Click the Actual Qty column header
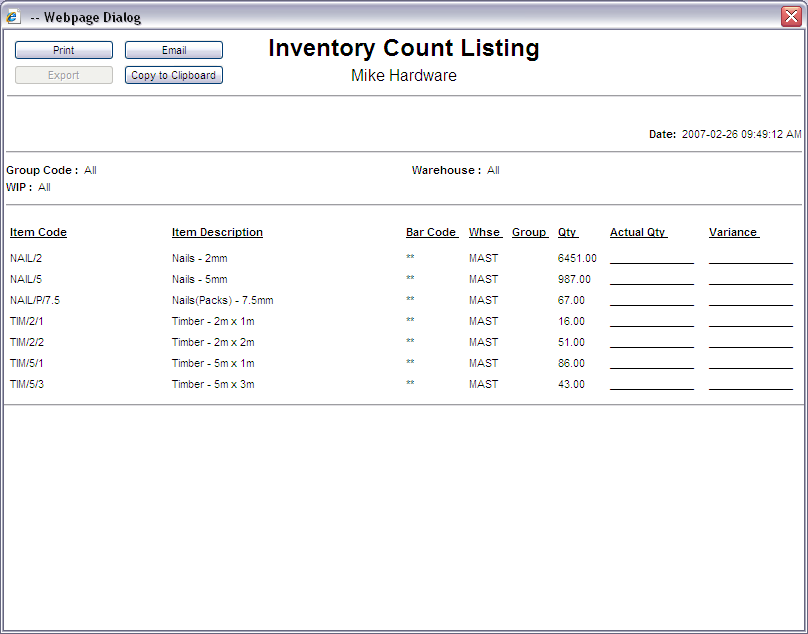The width and height of the screenshot is (808, 634). coord(638,232)
